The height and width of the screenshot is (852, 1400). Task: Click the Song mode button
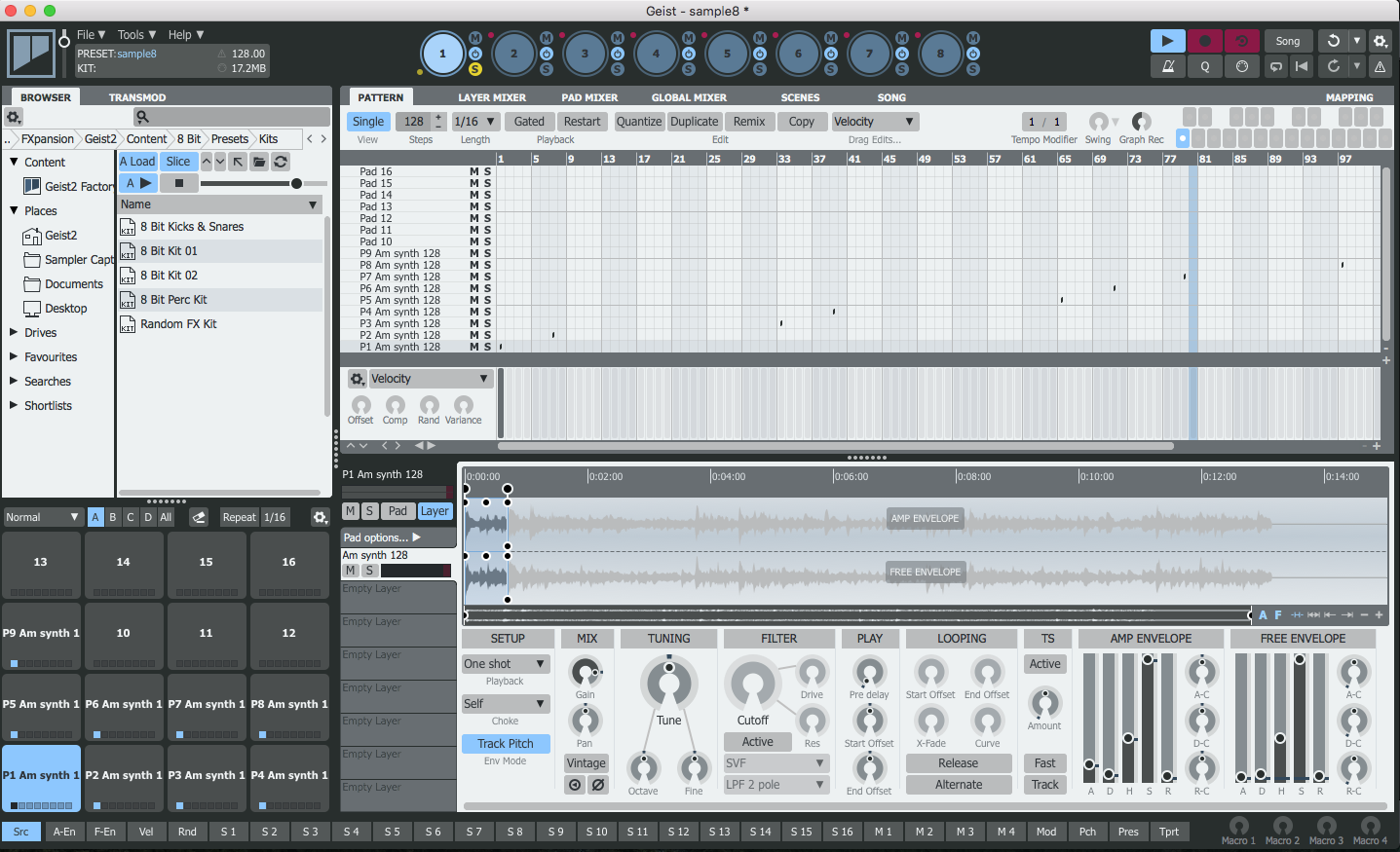[x=1288, y=41]
